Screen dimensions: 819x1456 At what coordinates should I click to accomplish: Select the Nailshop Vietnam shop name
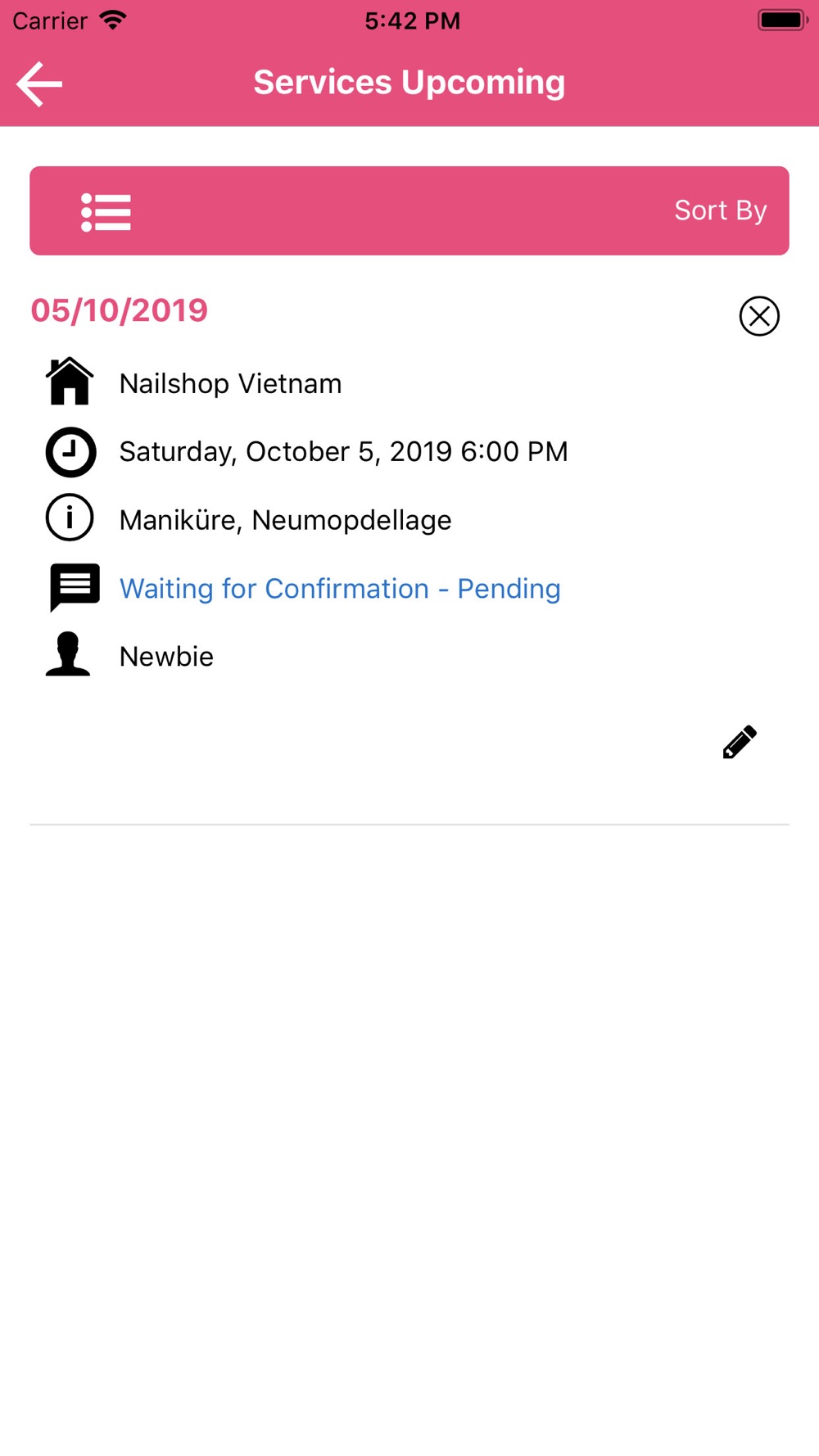[230, 383]
